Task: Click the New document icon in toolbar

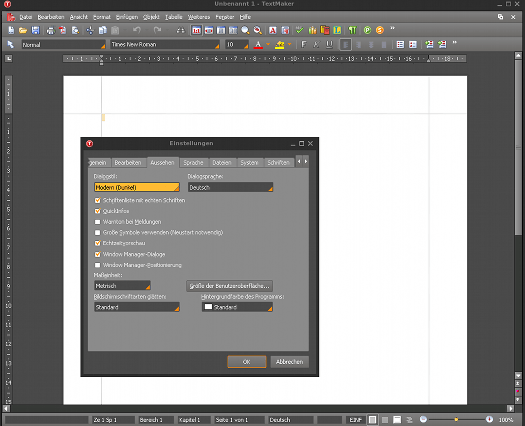Action: [x=11, y=30]
